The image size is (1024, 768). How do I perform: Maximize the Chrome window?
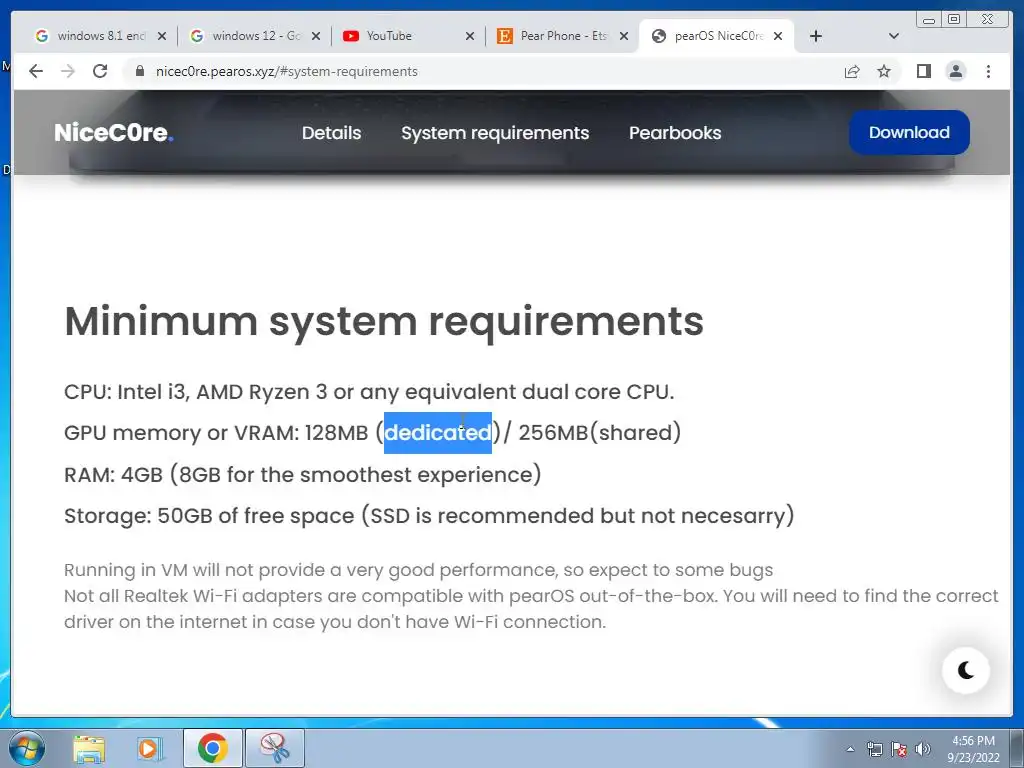coord(954,20)
